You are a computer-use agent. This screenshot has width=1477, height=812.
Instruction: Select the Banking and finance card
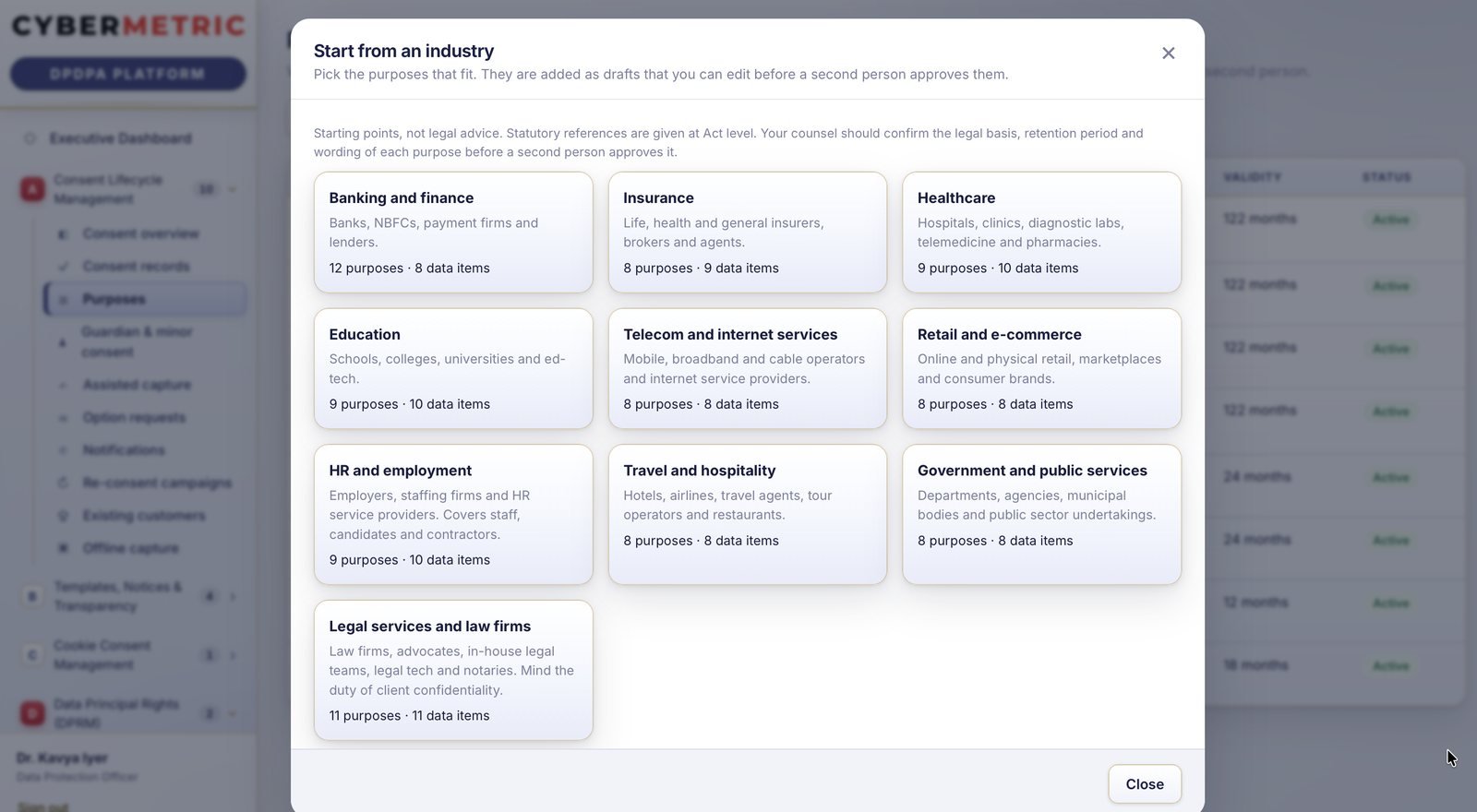[453, 233]
